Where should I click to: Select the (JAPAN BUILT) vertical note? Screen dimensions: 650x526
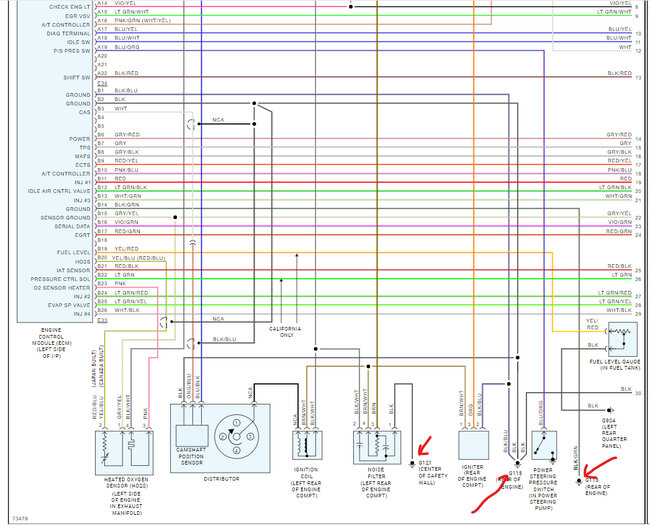pos(94,369)
